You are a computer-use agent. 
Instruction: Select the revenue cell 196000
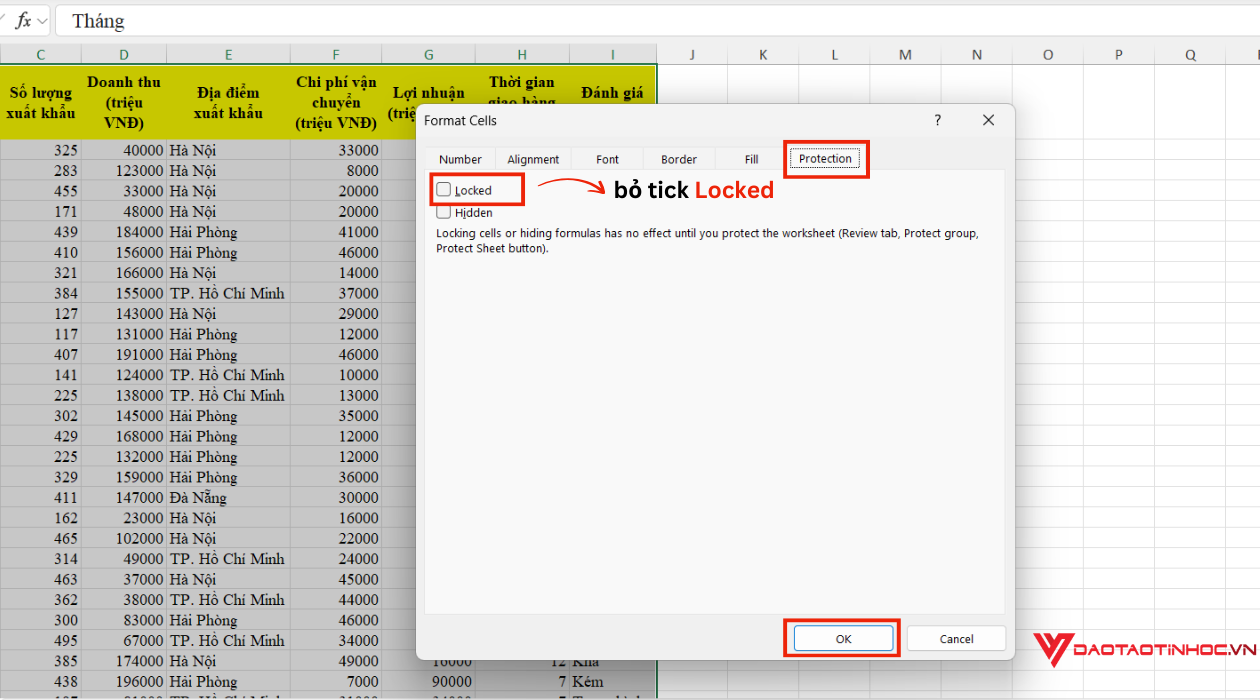[124, 681]
